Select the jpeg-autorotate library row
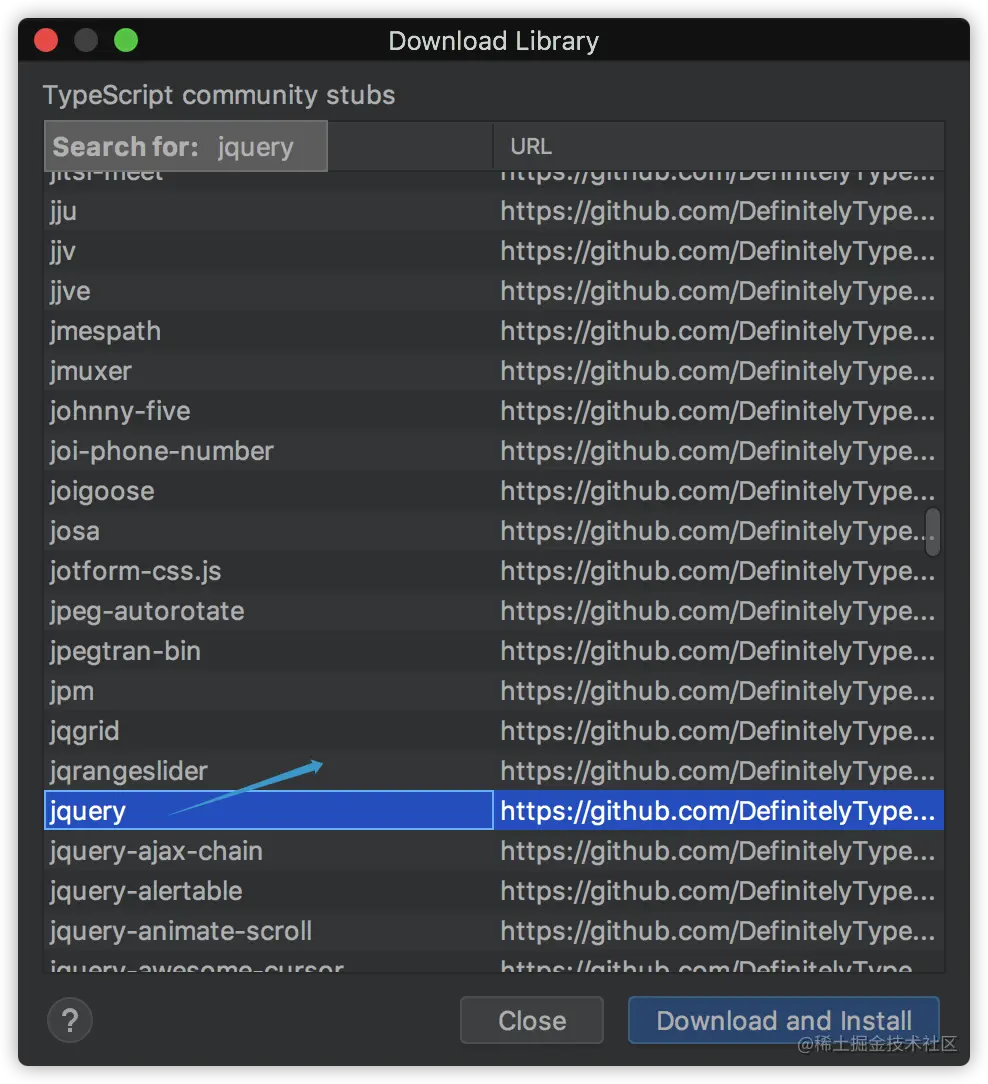The width and height of the screenshot is (988, 1084). (x=494, y=612)
